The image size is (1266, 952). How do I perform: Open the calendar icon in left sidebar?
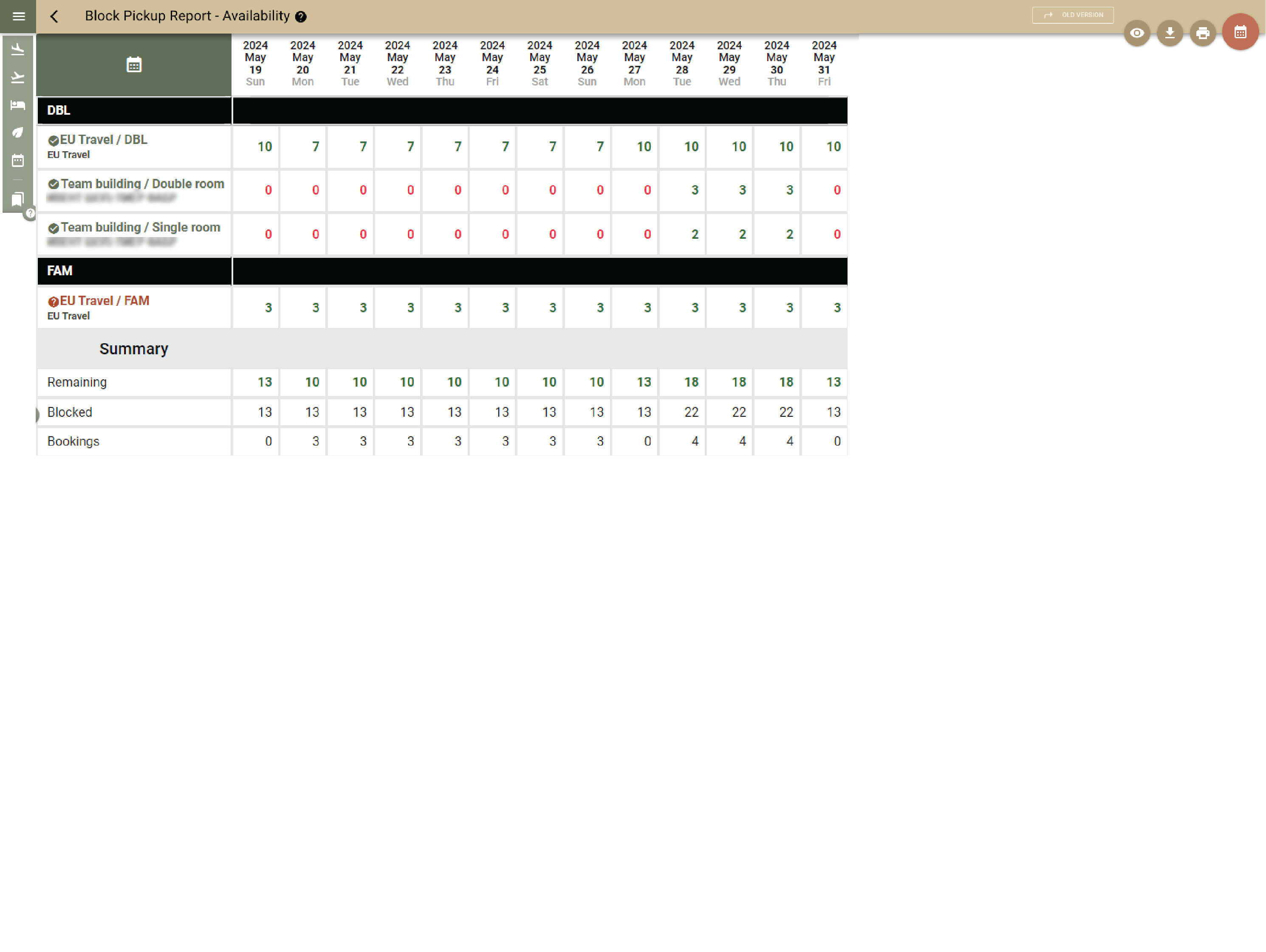(18, 160)
